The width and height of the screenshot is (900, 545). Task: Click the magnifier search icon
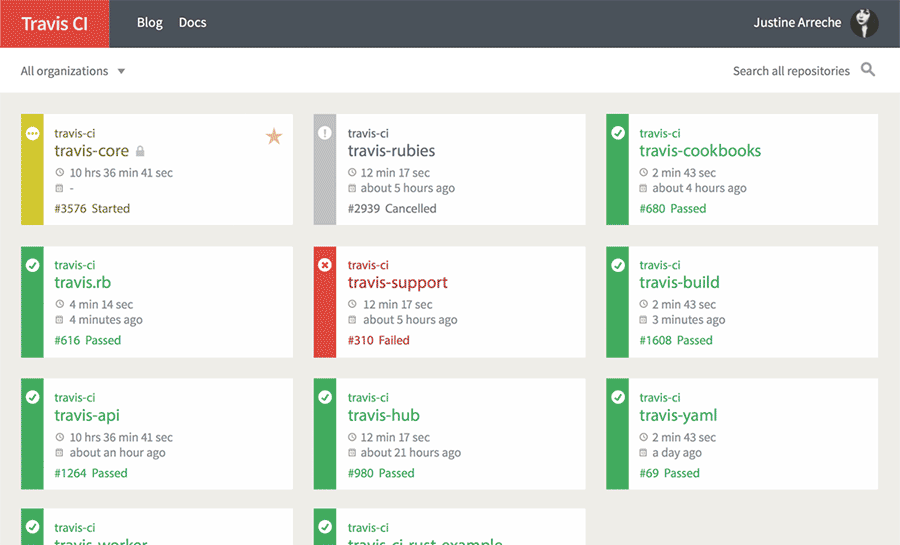point(868,70)
